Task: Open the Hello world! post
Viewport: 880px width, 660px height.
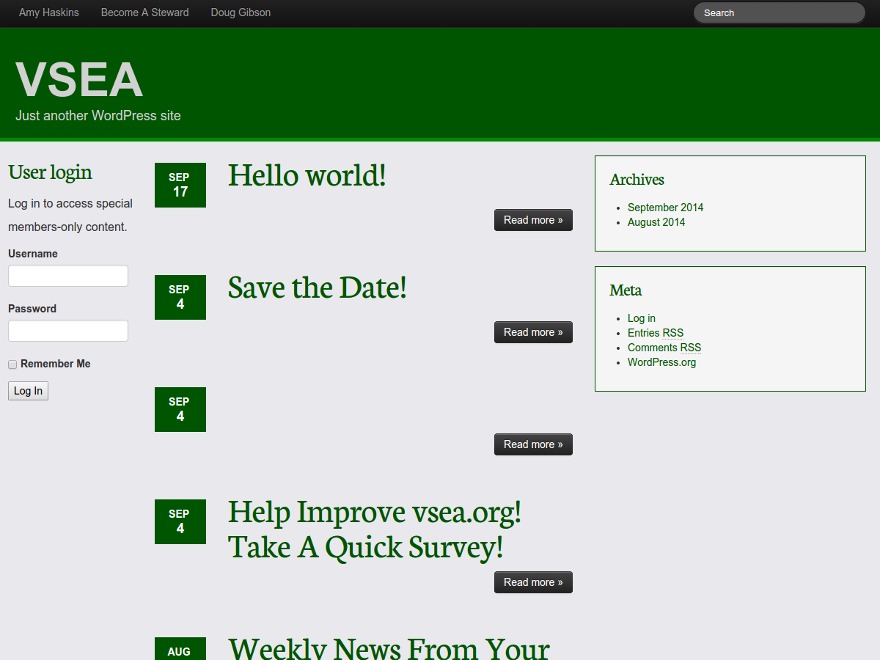Action: tap(307, 175)
